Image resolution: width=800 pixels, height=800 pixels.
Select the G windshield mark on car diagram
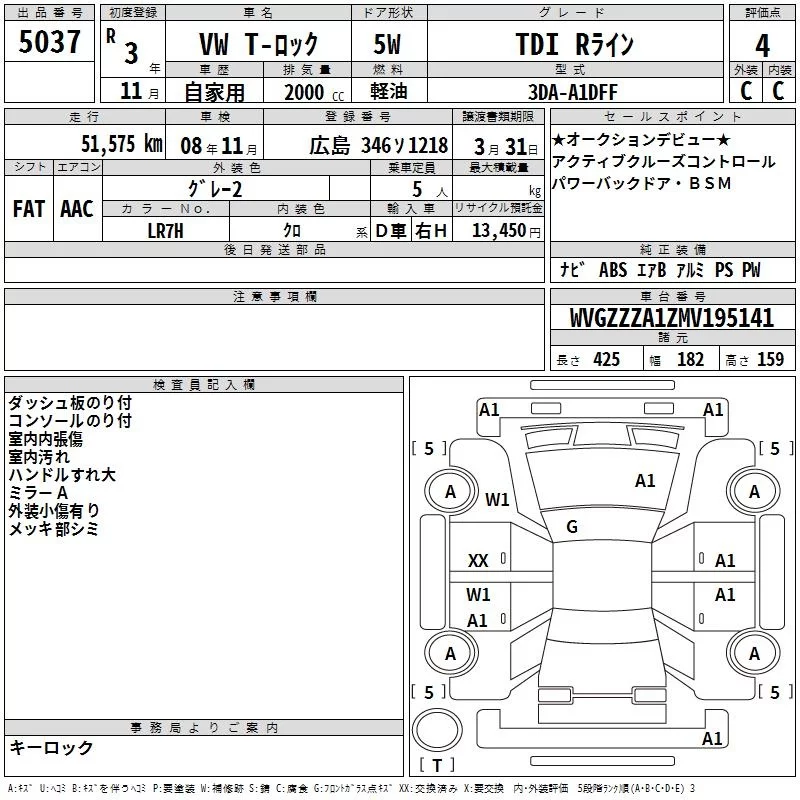tap(571, 527)
